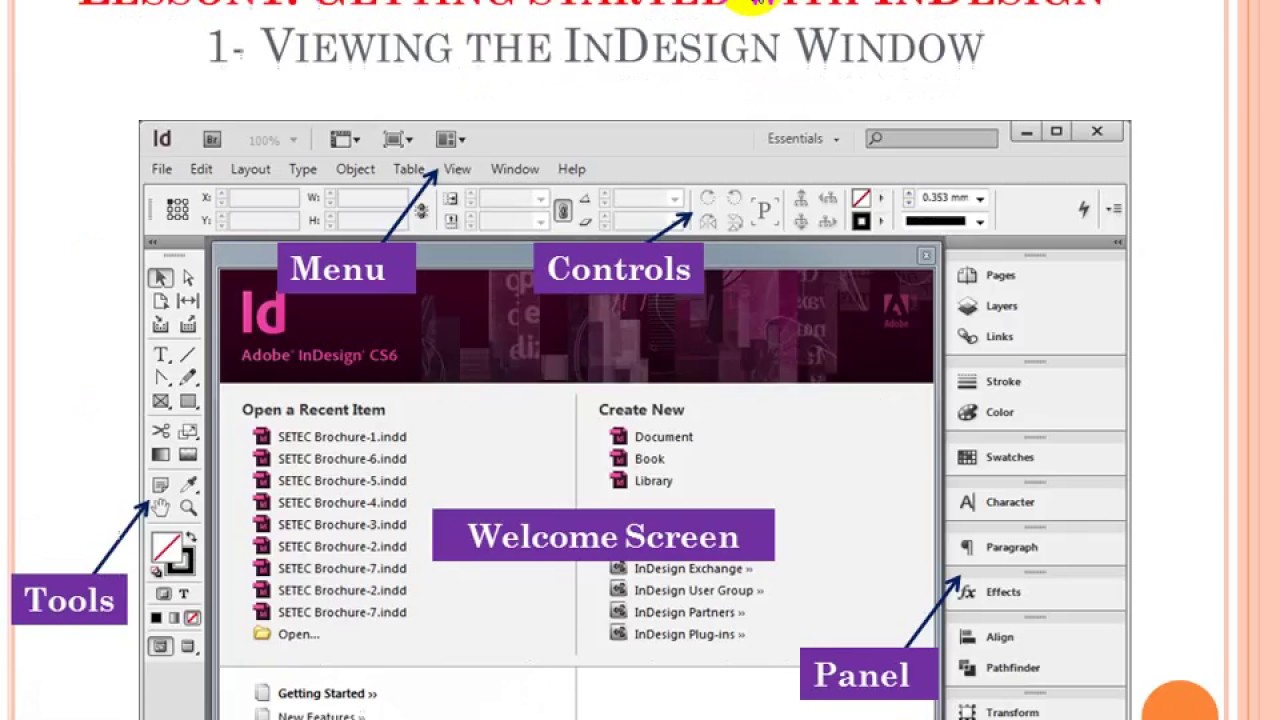Toggle constrain proportions chain icon
The height and width of the screenshot is (720, 1280).
click(x=563, y=210)
